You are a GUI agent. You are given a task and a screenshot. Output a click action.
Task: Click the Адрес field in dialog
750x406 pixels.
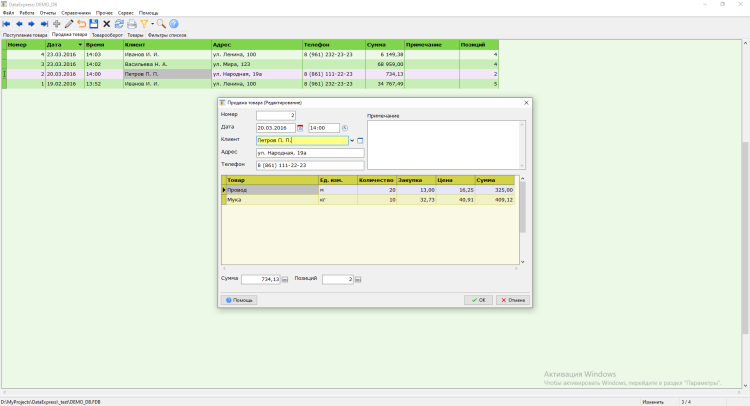(x=310, y=153)
